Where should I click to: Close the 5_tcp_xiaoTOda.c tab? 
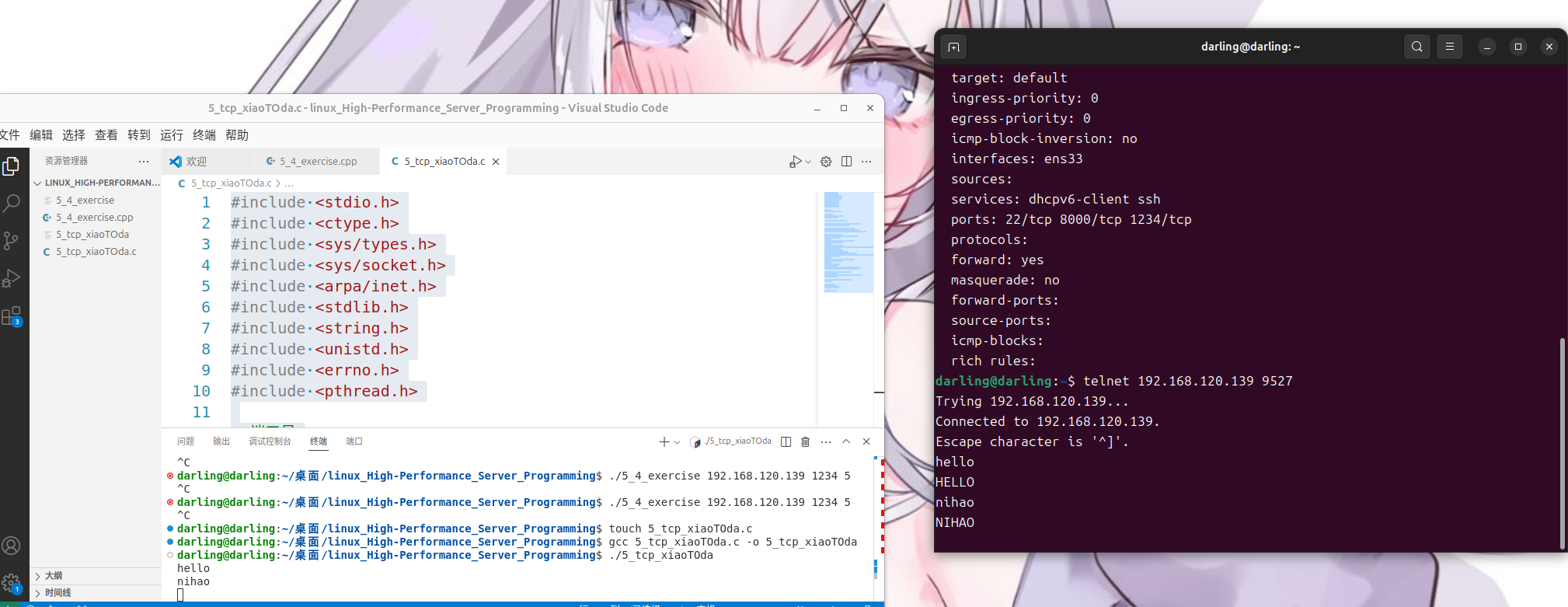pyautogui.click(x=496, y=162)
